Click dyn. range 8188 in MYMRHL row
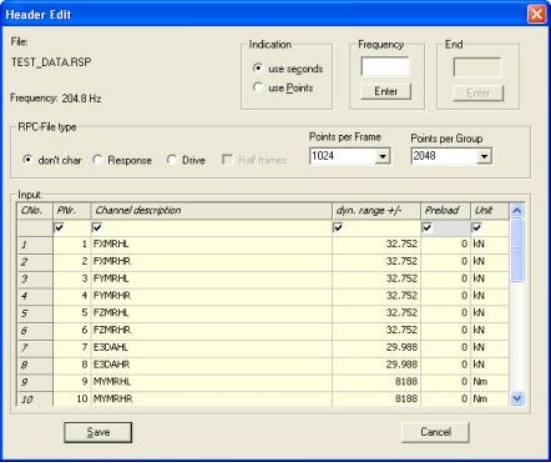 click(x=376, y=382)
